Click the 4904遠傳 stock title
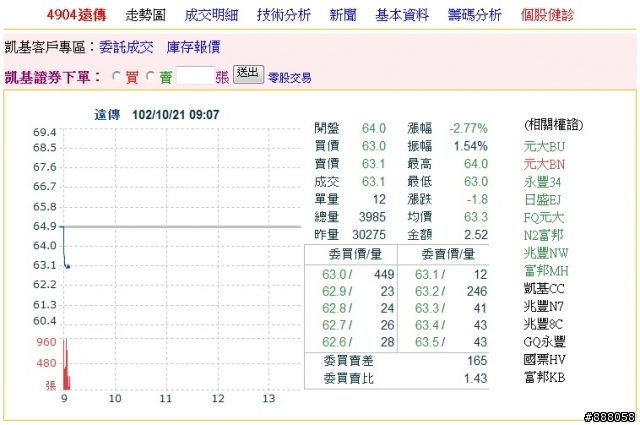The width and height of the screenshot is (640, 425). click(76, 15)
